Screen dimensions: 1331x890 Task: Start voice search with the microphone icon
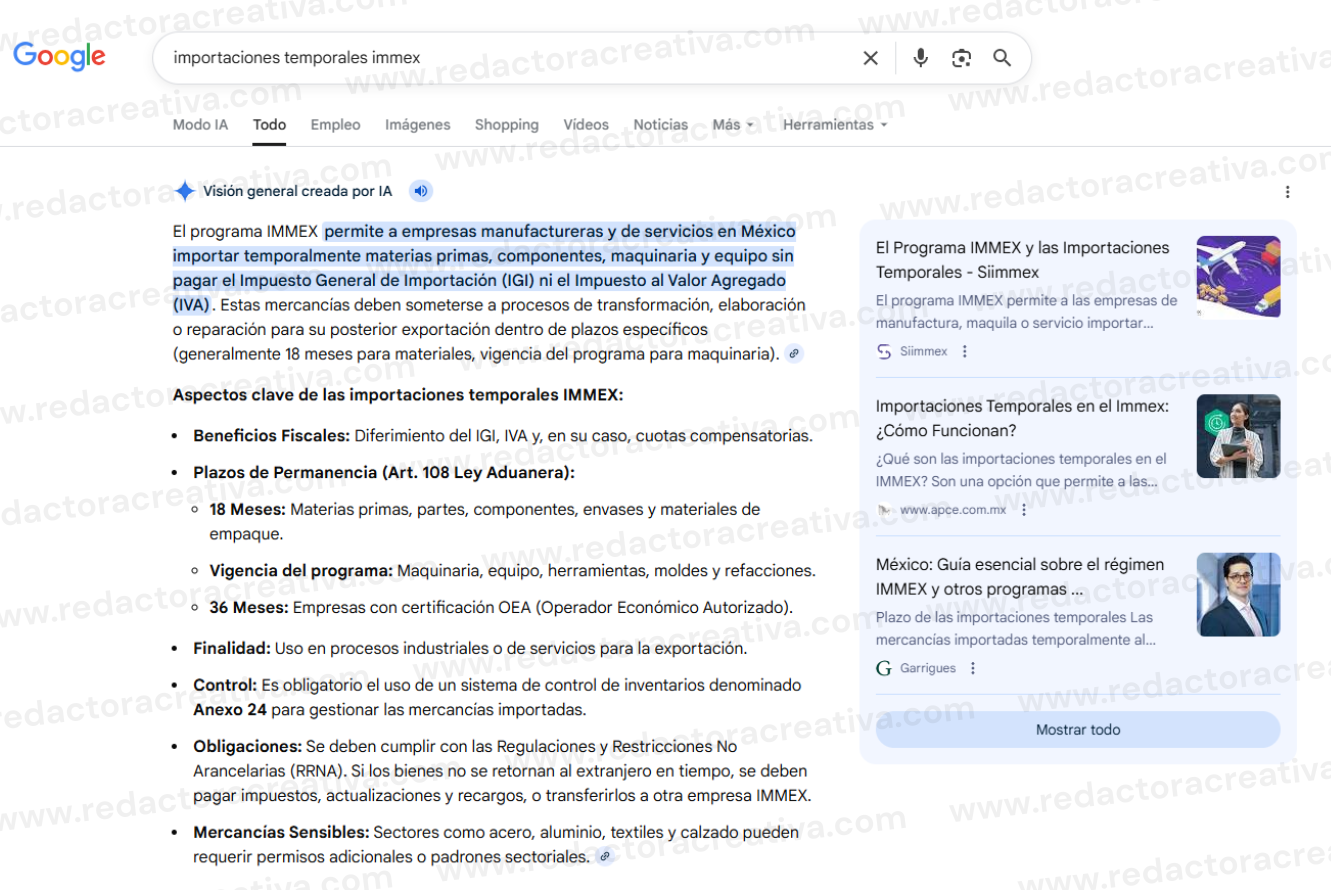point(921,58)
